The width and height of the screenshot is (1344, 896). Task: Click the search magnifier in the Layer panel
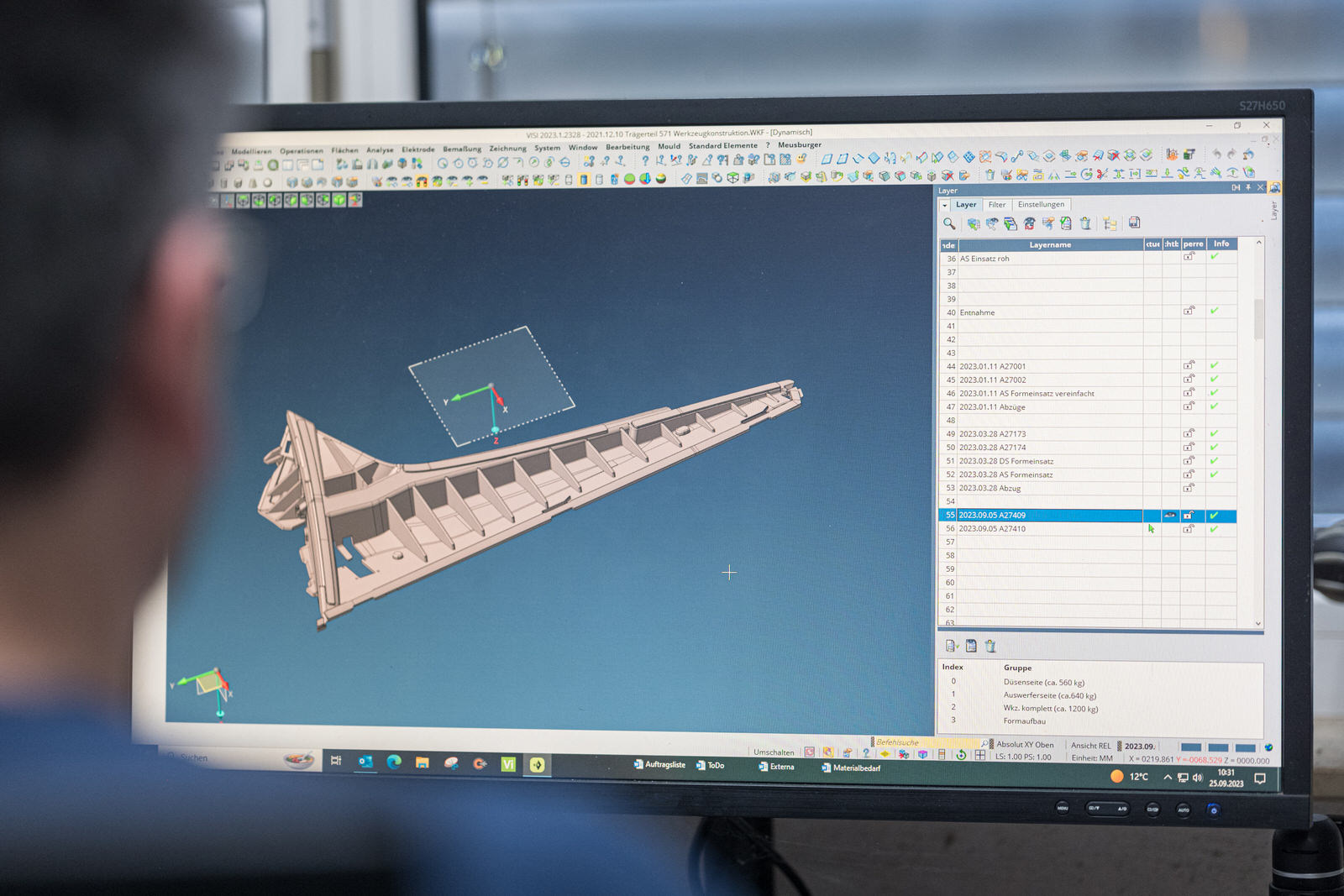(x=949, y=223)
